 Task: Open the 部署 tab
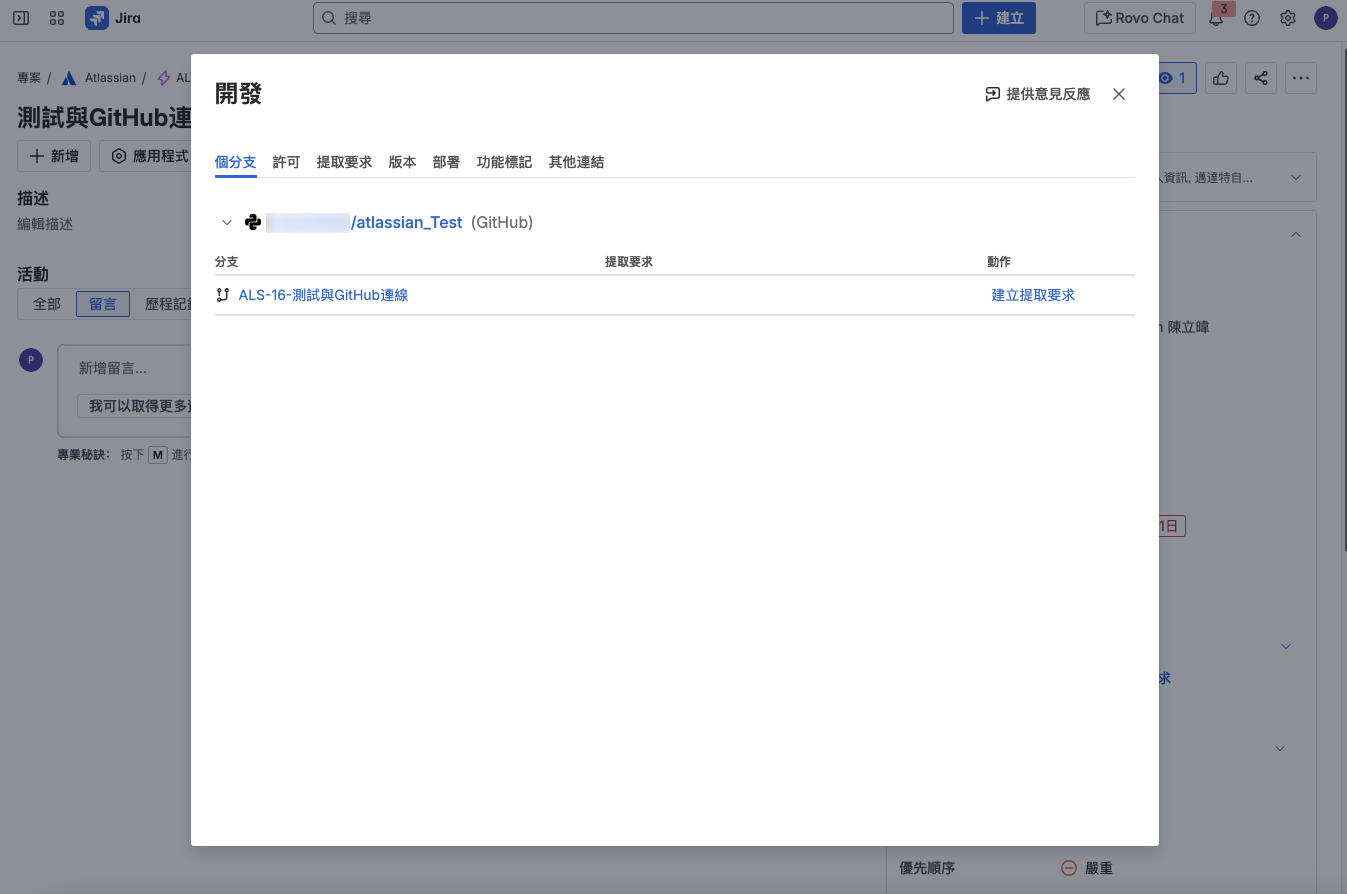click(446, 162)
